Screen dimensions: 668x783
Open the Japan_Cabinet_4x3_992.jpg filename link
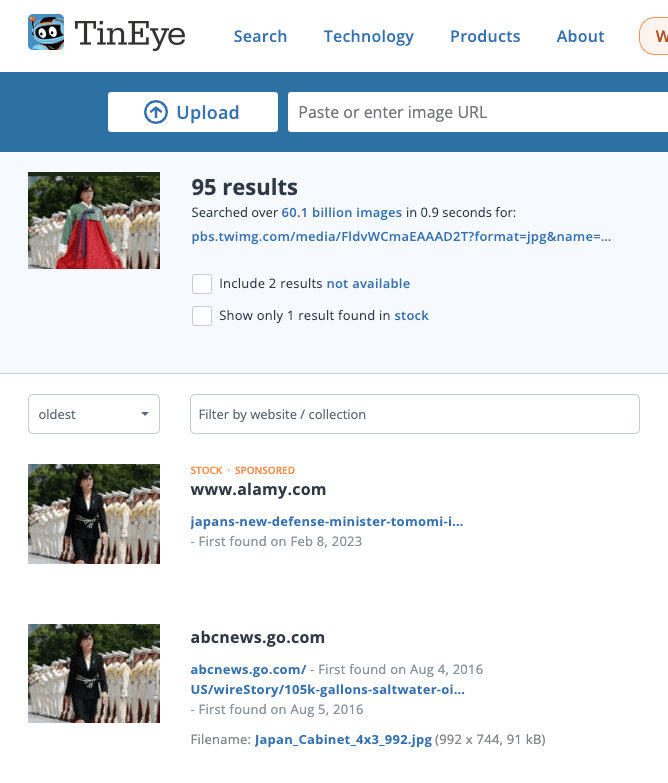343,740
